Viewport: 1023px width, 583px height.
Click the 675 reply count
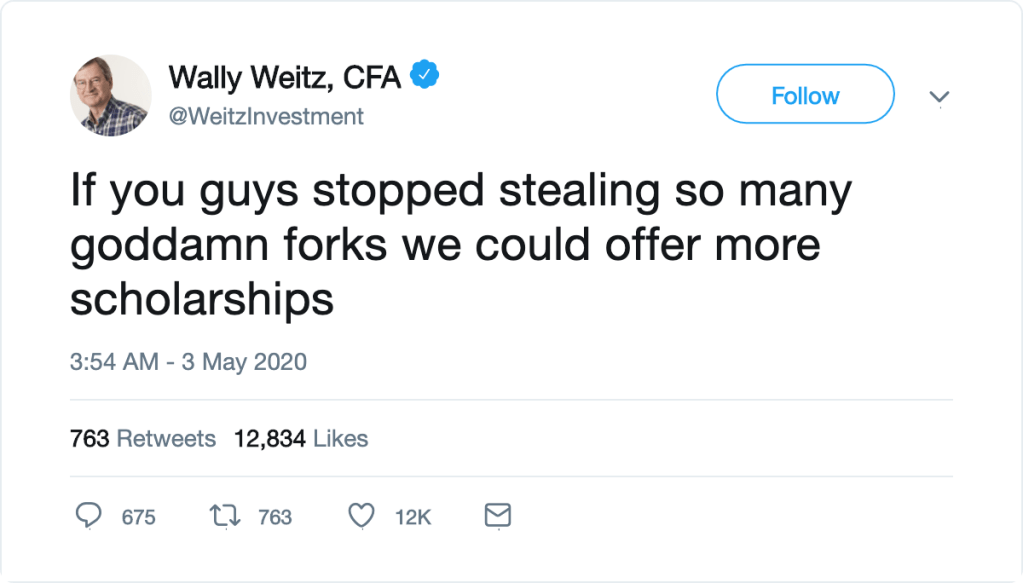coord(138,517)
